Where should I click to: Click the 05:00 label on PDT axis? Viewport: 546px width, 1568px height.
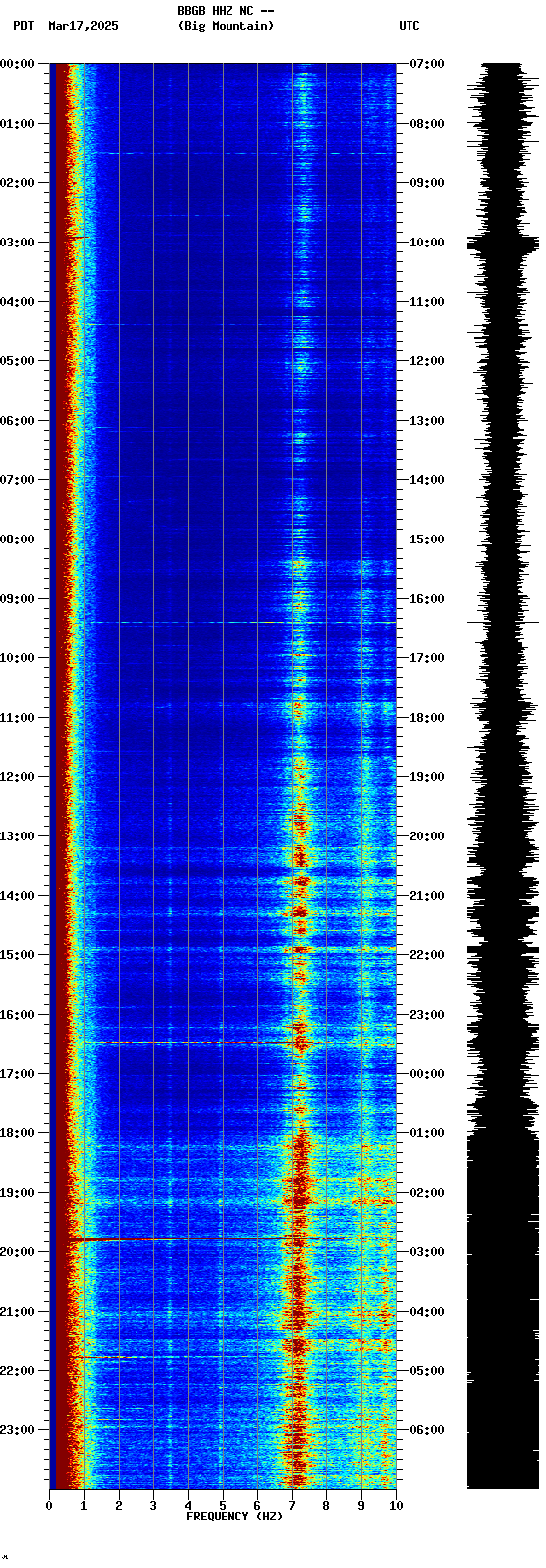tap(18, 361)
